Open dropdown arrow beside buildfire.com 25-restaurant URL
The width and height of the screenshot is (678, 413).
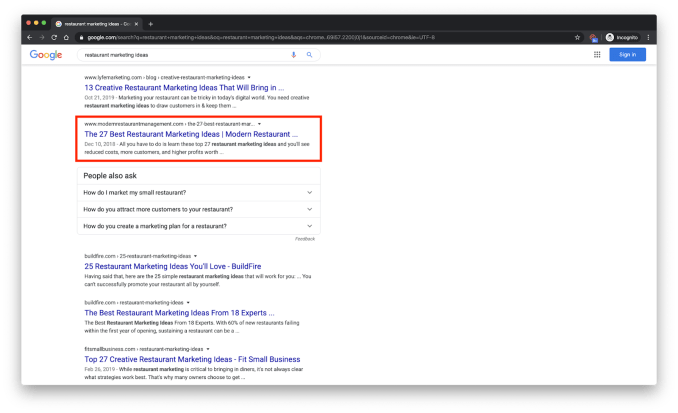195,256
